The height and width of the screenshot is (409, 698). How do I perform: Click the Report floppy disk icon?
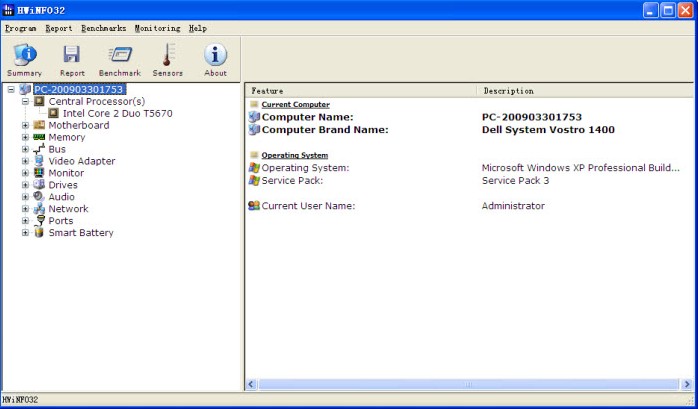[72, 59]
